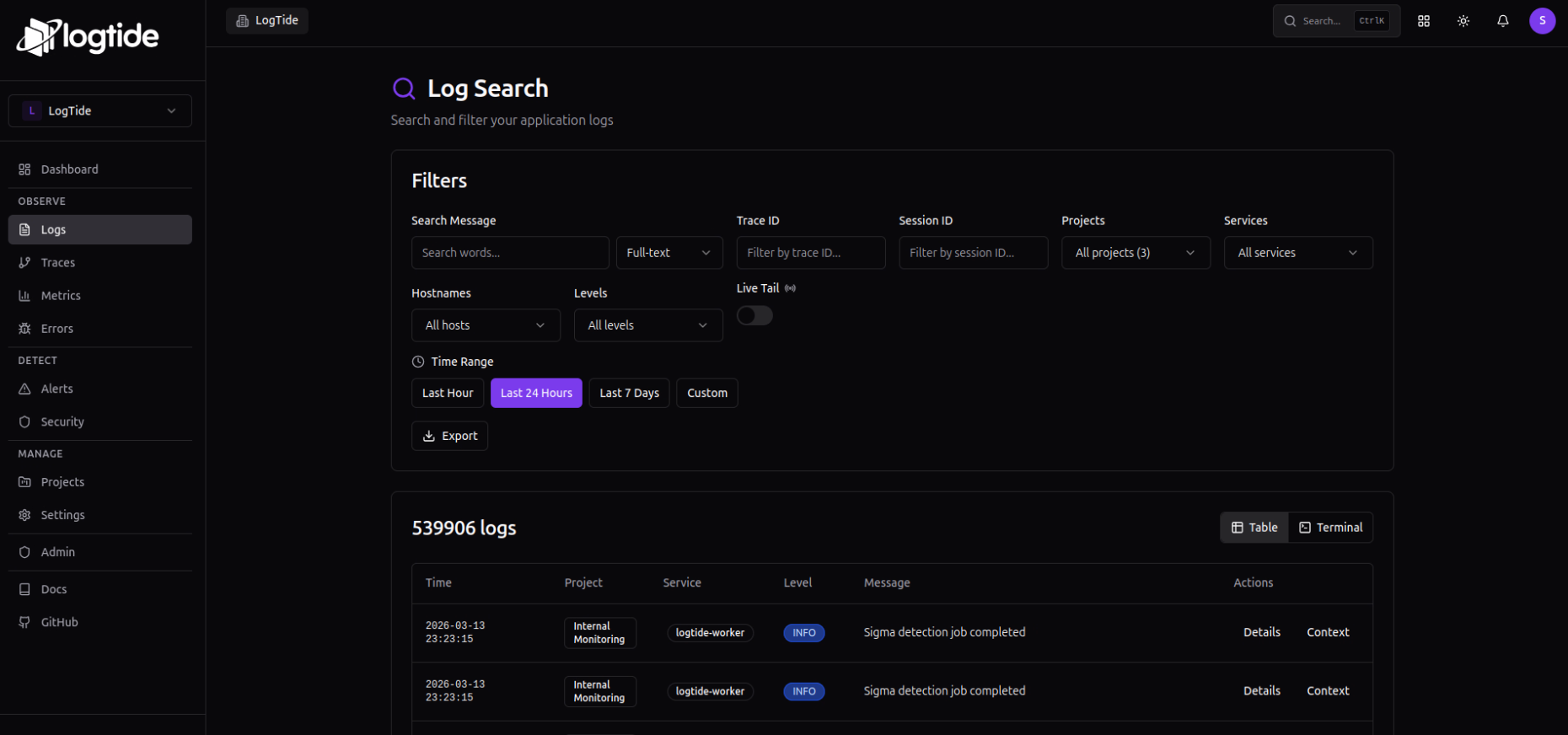
Task: Click the grid apps icon in header
Action: [x=1424, y=21]
